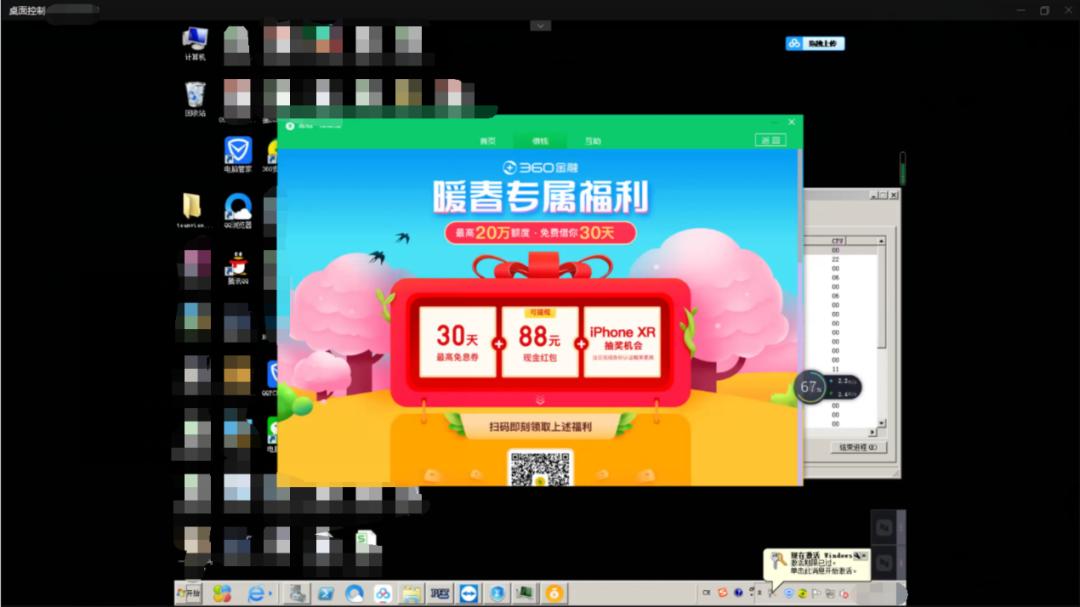Click the green flag icon in the system tray
This screenshot has width=1080, height=607.
[816, 593]
